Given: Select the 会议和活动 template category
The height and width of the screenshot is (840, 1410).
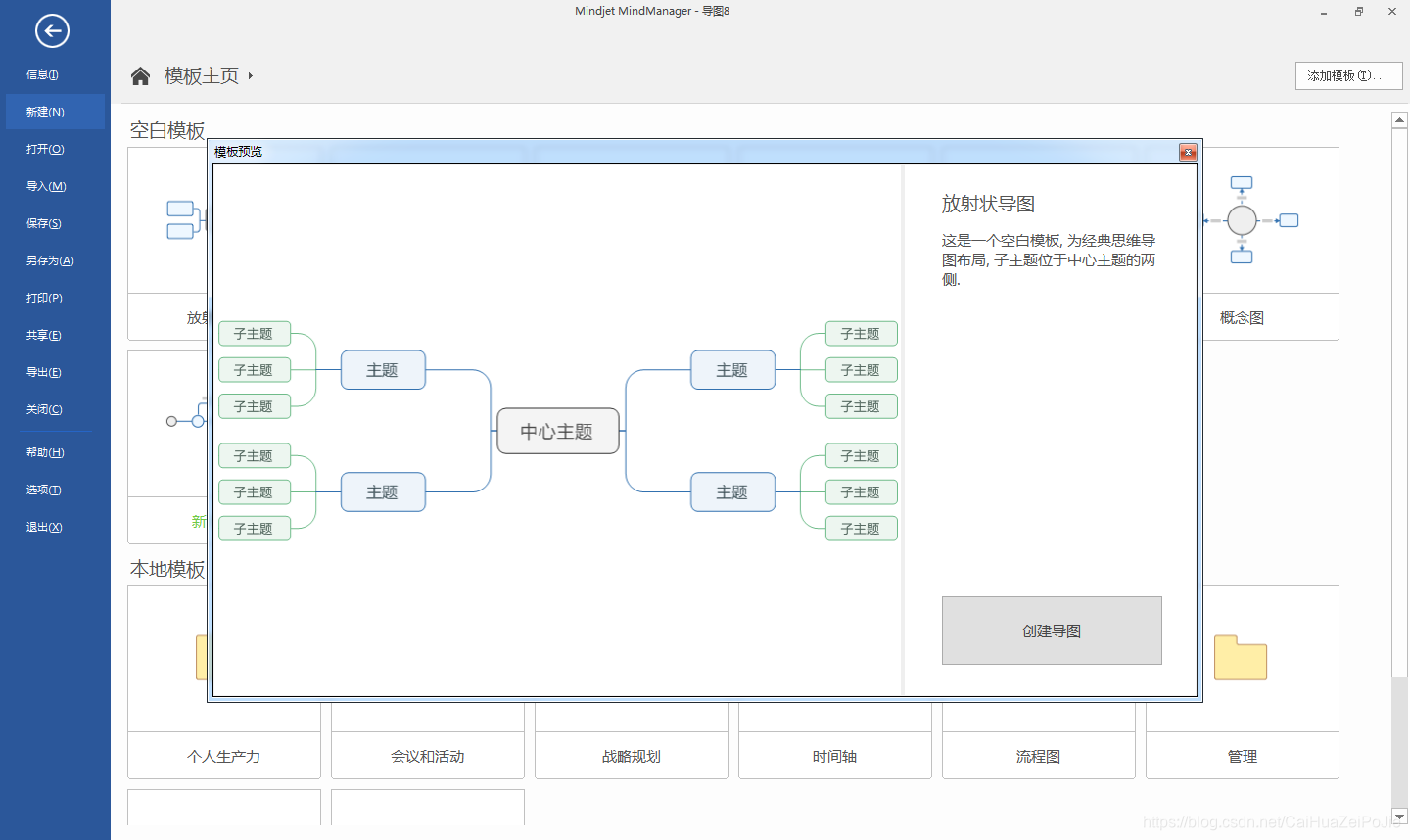Looking at the screenshot, I should pos(427,756).
